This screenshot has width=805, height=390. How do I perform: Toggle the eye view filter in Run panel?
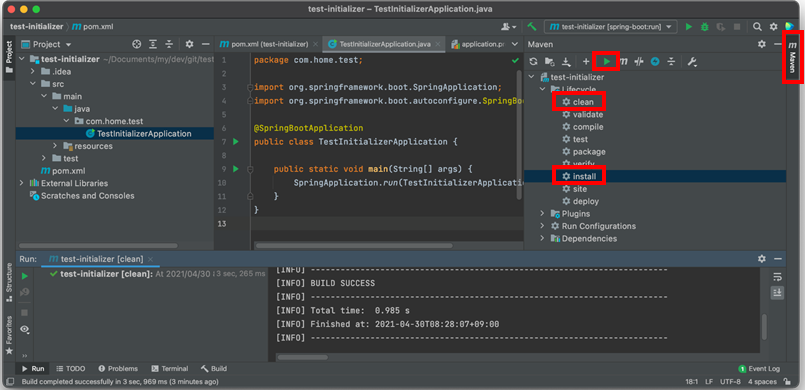point(24,329)
